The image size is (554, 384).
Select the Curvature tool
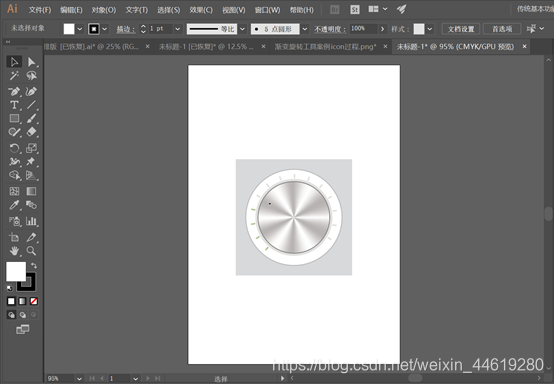tap(31, 91)
